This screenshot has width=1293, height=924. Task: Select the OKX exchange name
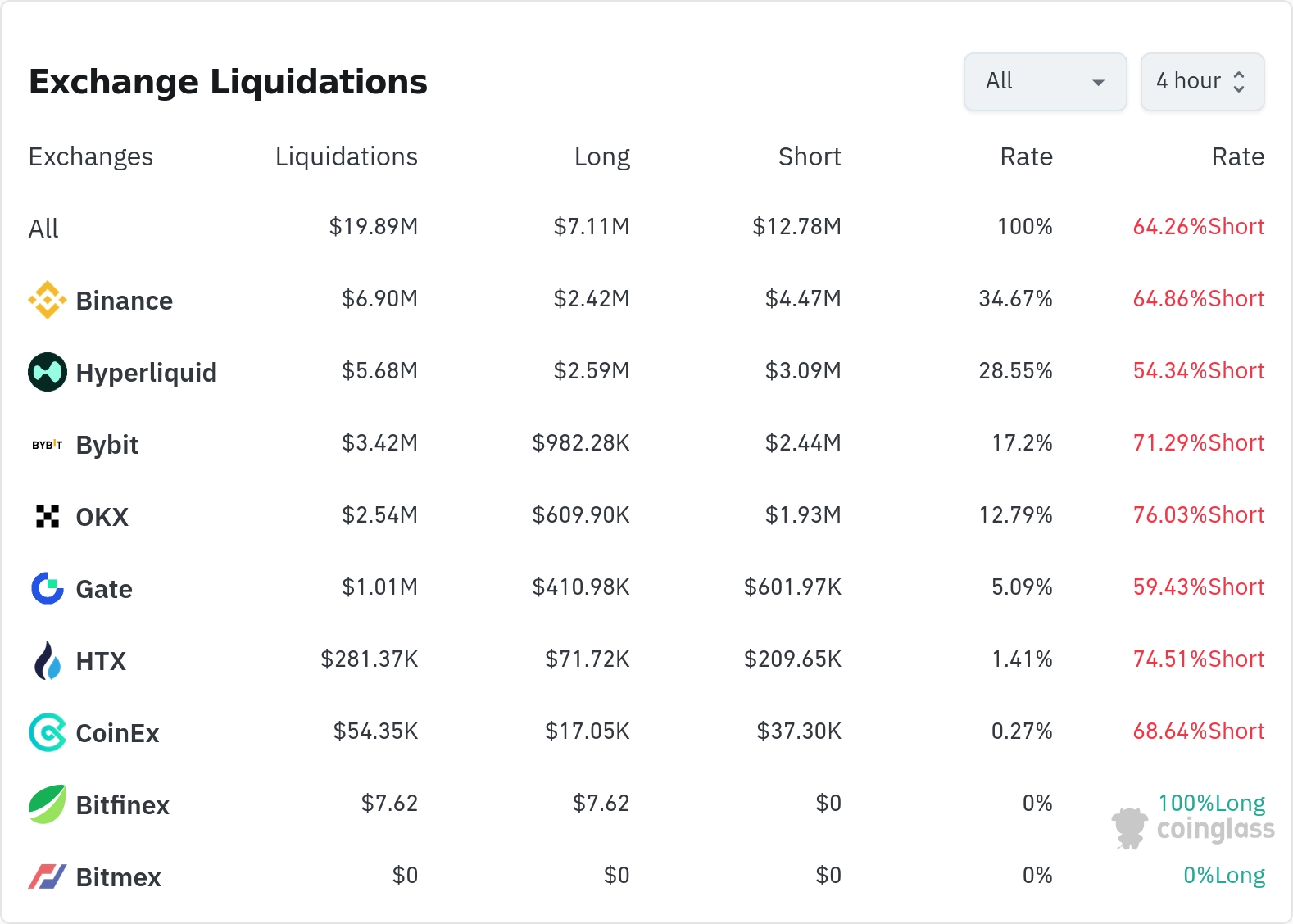102,517
